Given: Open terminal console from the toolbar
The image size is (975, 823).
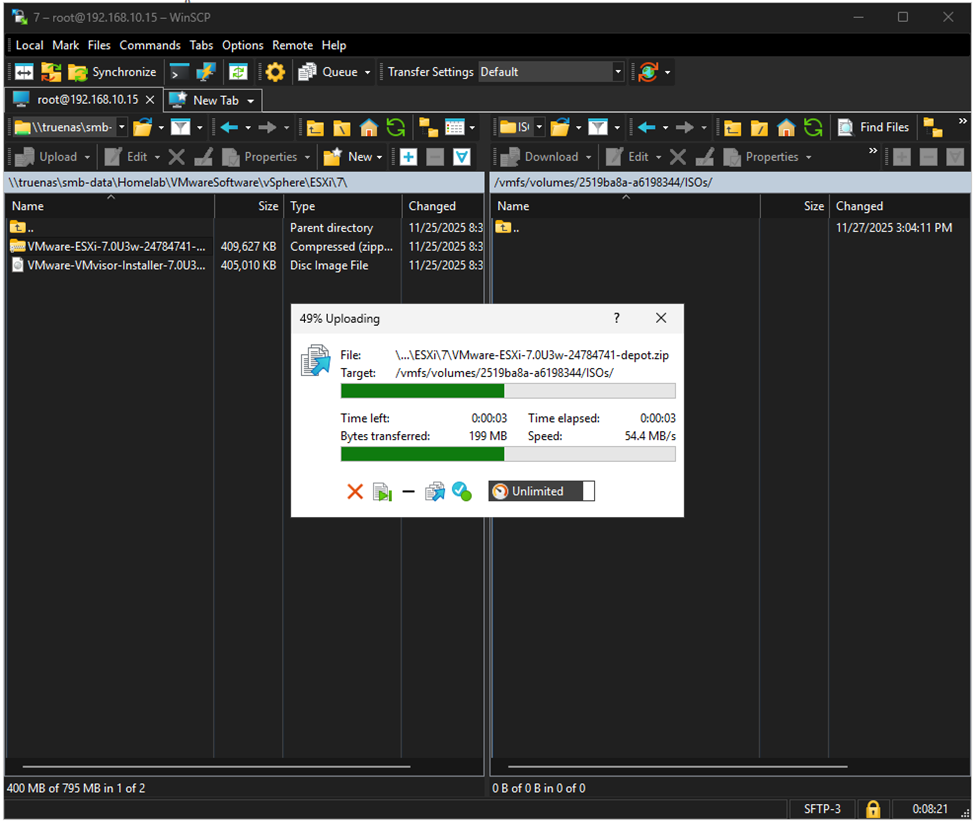Looking at the screenshot, I should [x=179, y=72].
